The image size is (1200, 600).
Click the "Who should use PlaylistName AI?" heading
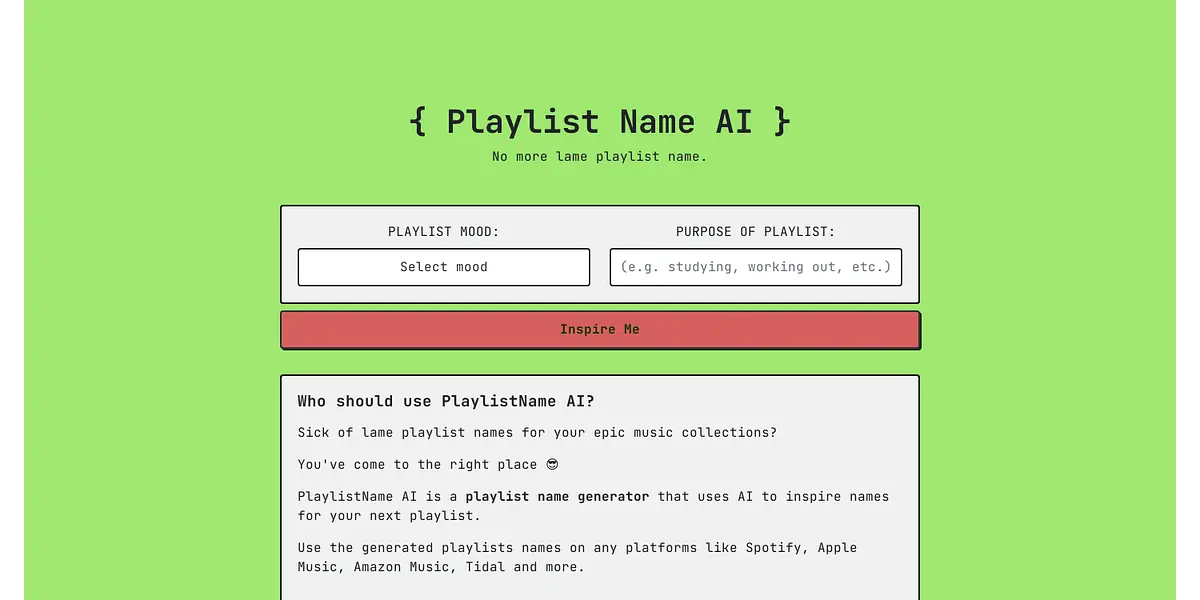point(445,402)
